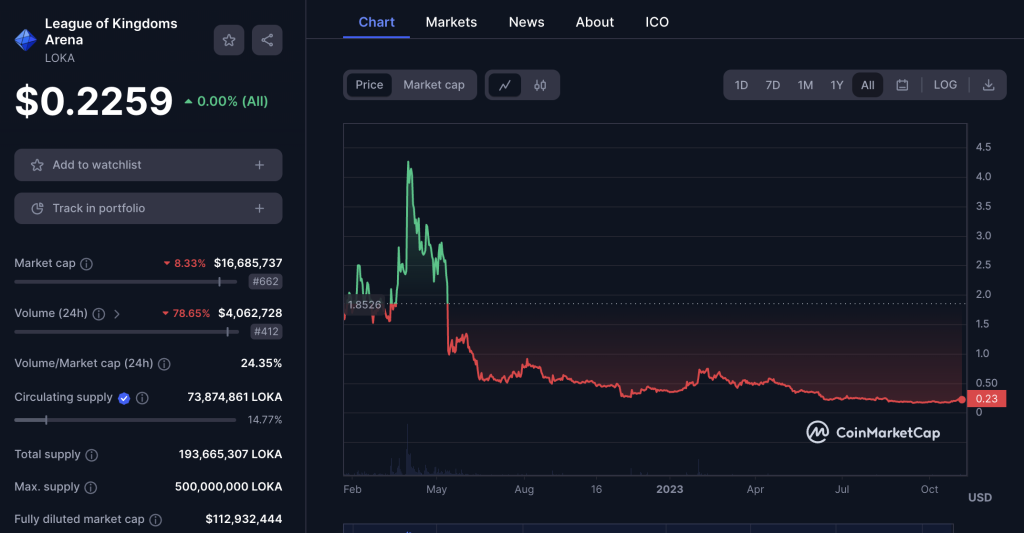Show Volume (24h) info icon
Viewport: 1024px width, 533px height.
99,314
